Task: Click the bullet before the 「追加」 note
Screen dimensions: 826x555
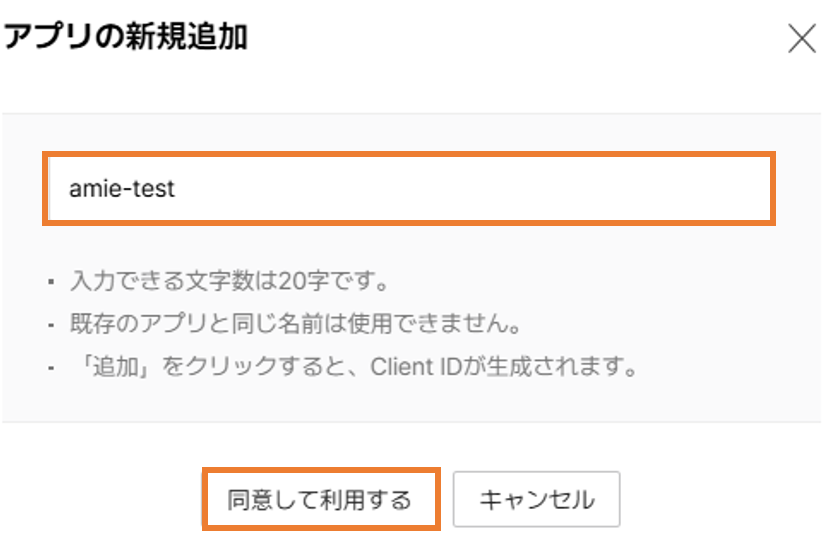Action: click(51, 367)
